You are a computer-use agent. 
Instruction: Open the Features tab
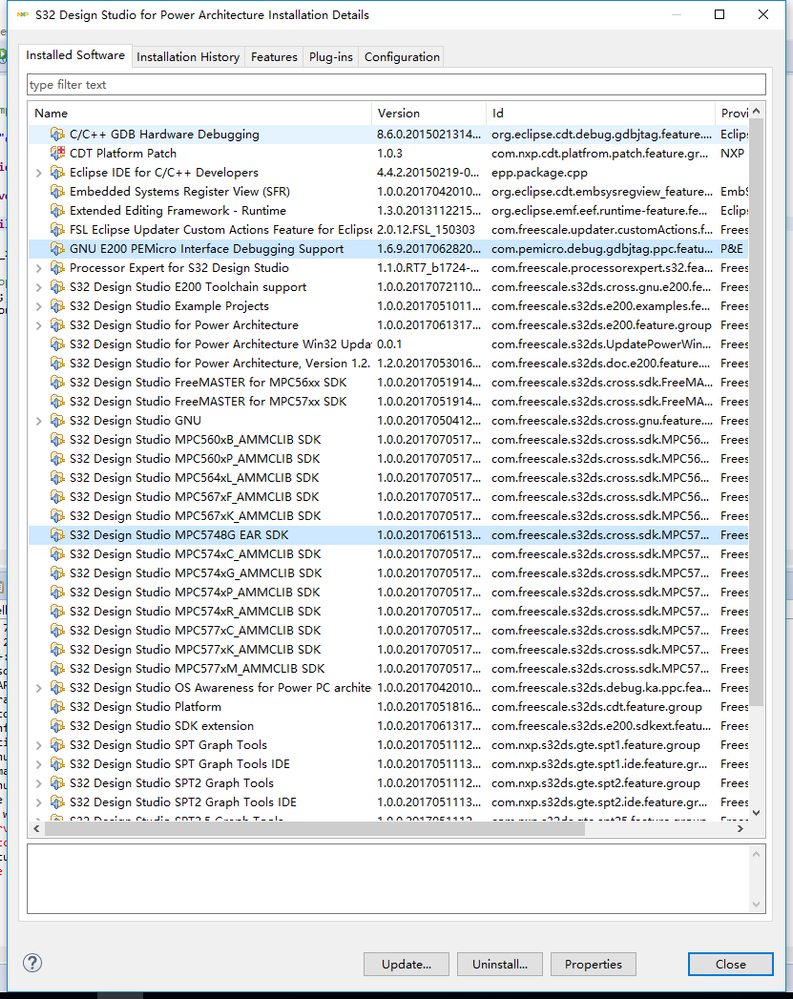point(274,57)
